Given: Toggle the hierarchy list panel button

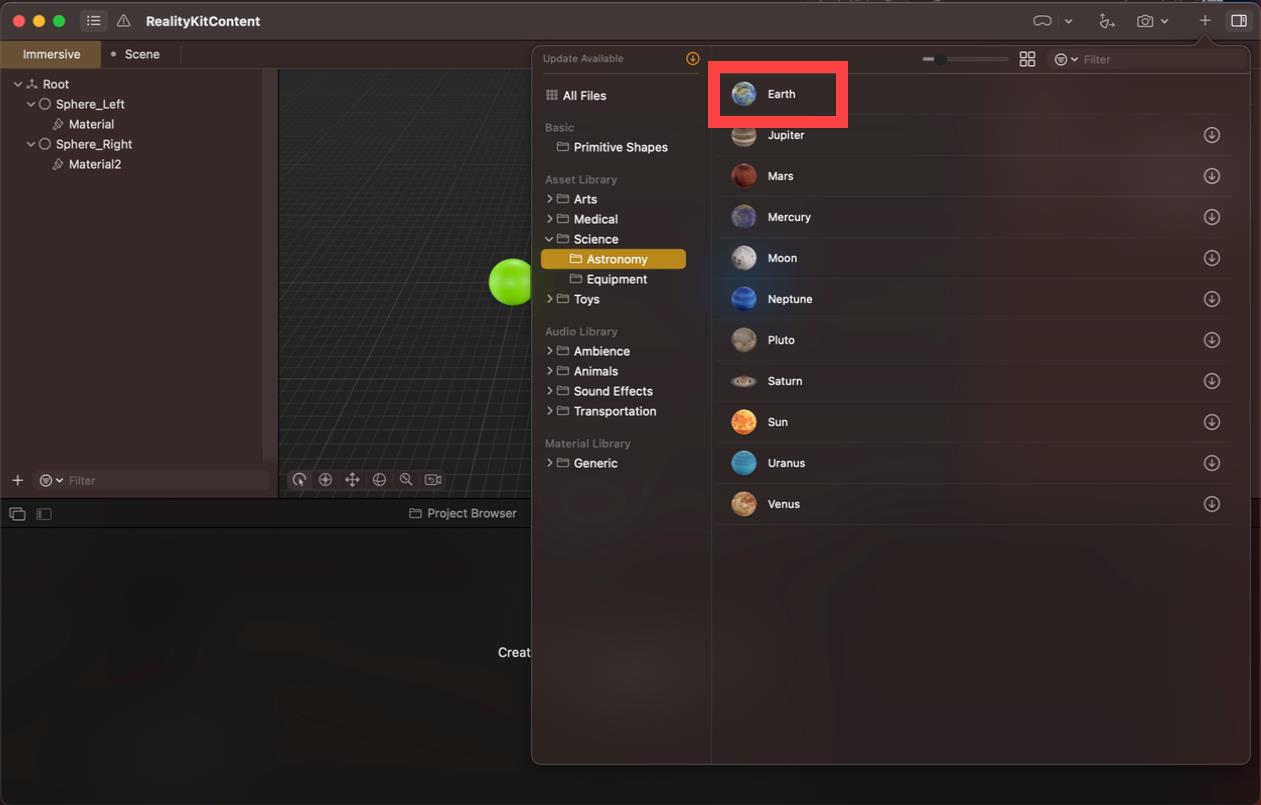Looking at the screenshot, I should 93,21.
